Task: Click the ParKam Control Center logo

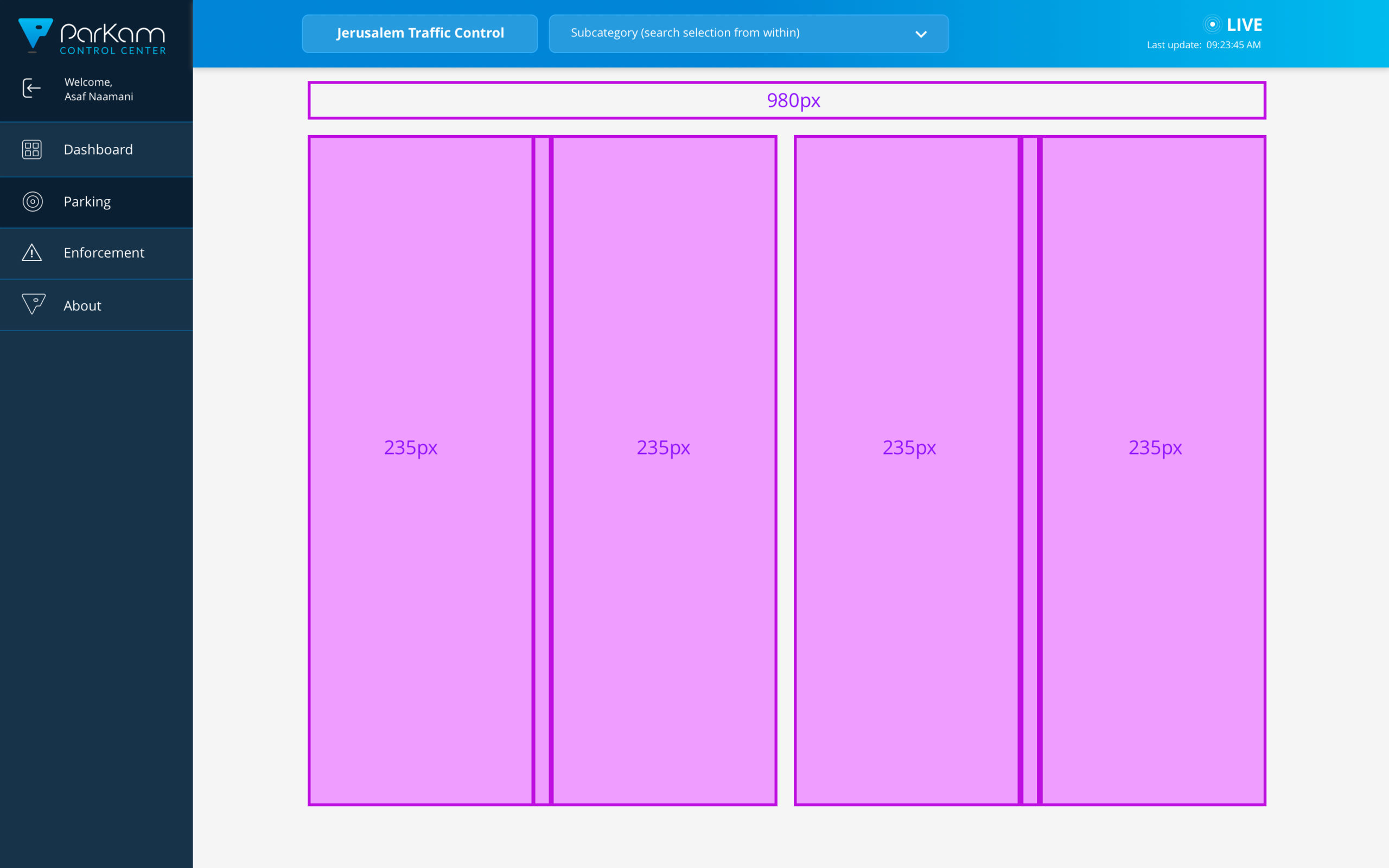Action: (92, 36)
